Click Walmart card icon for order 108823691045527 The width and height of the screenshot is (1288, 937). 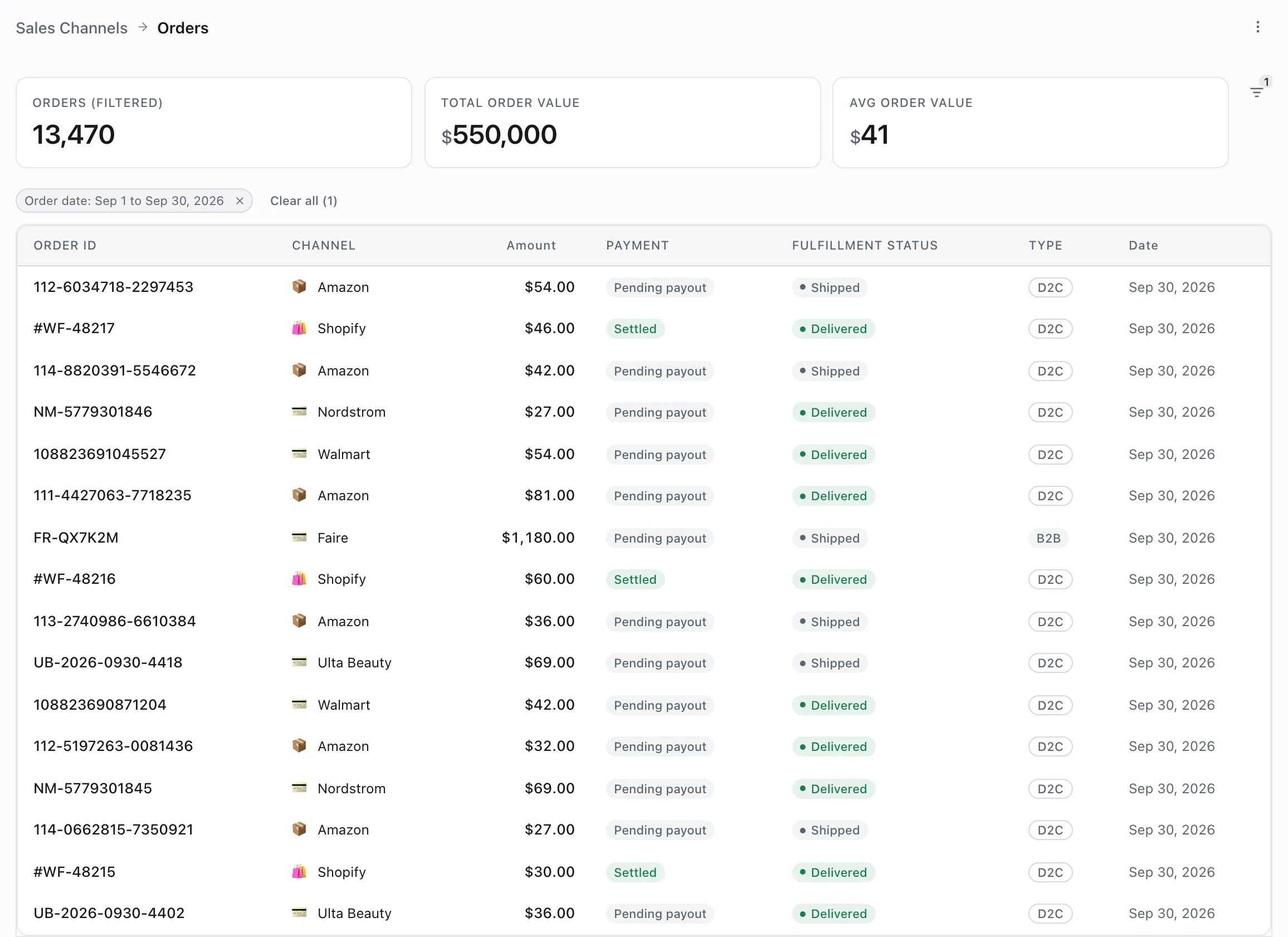[299, 453]
